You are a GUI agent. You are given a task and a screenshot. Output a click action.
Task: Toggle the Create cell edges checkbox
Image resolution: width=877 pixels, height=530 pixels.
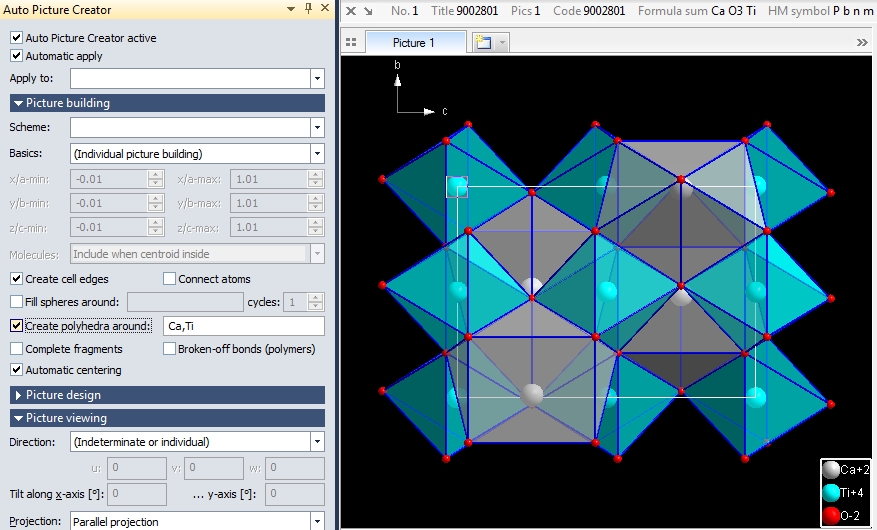click(x=16, y=279)
